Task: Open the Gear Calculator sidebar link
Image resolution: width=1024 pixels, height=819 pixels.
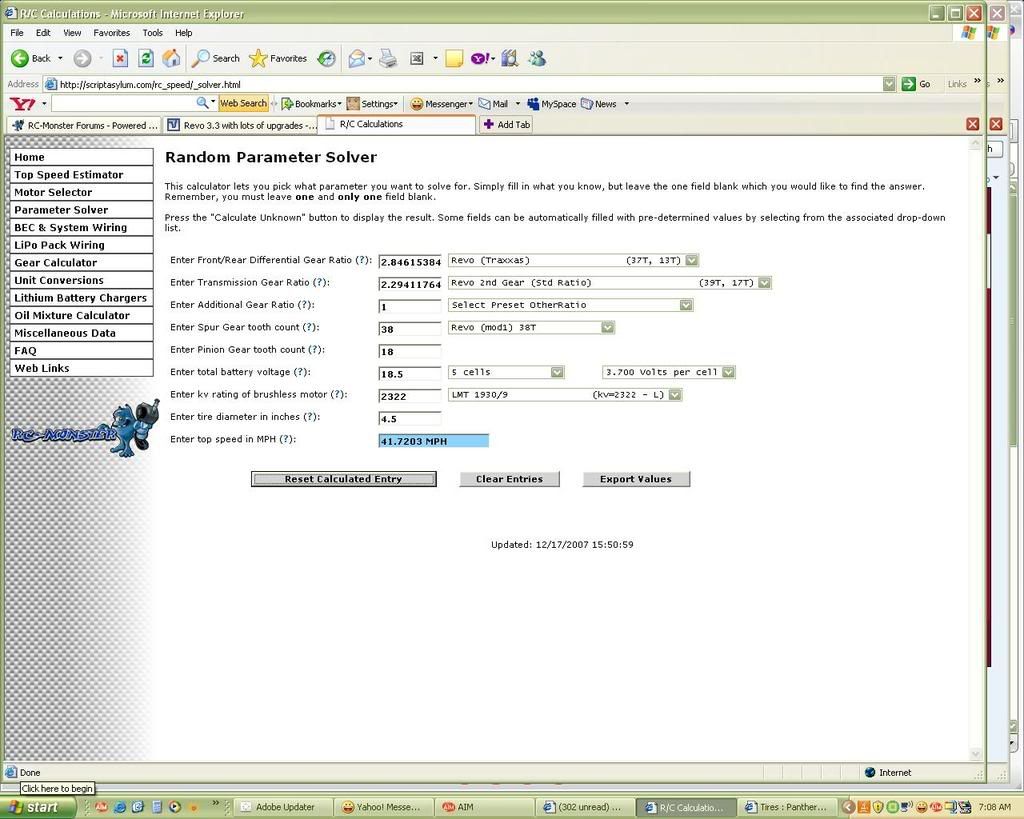Action: pos(56,263)
